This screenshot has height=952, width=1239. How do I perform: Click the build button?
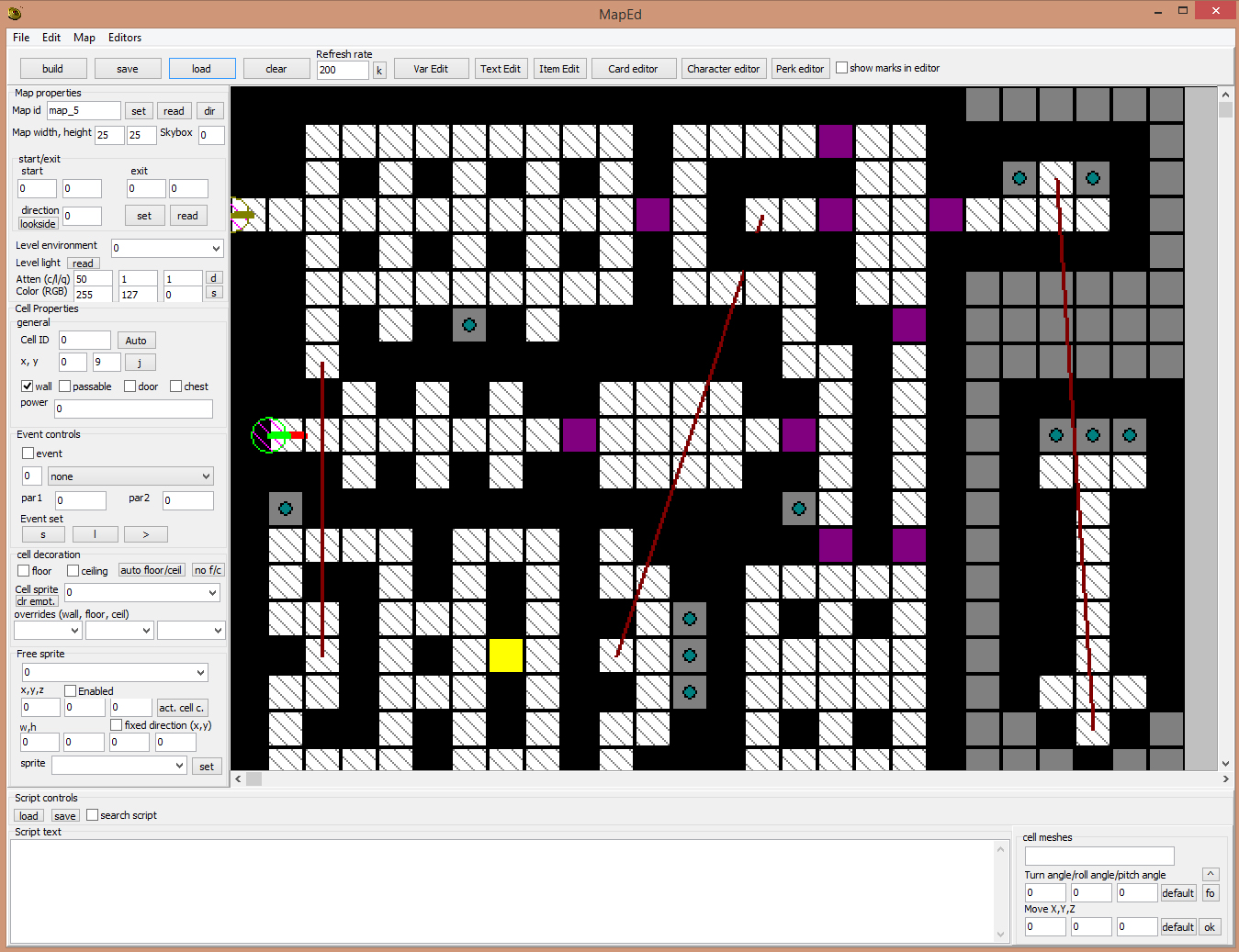tap(53, 69)
